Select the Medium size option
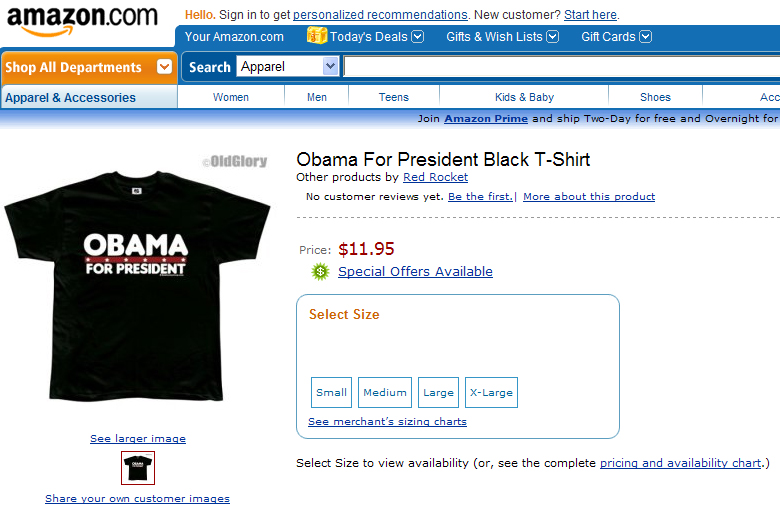Image resolution: width=780 pixels, height=530 pixels. pyautogui.click(x=385, y=392)
